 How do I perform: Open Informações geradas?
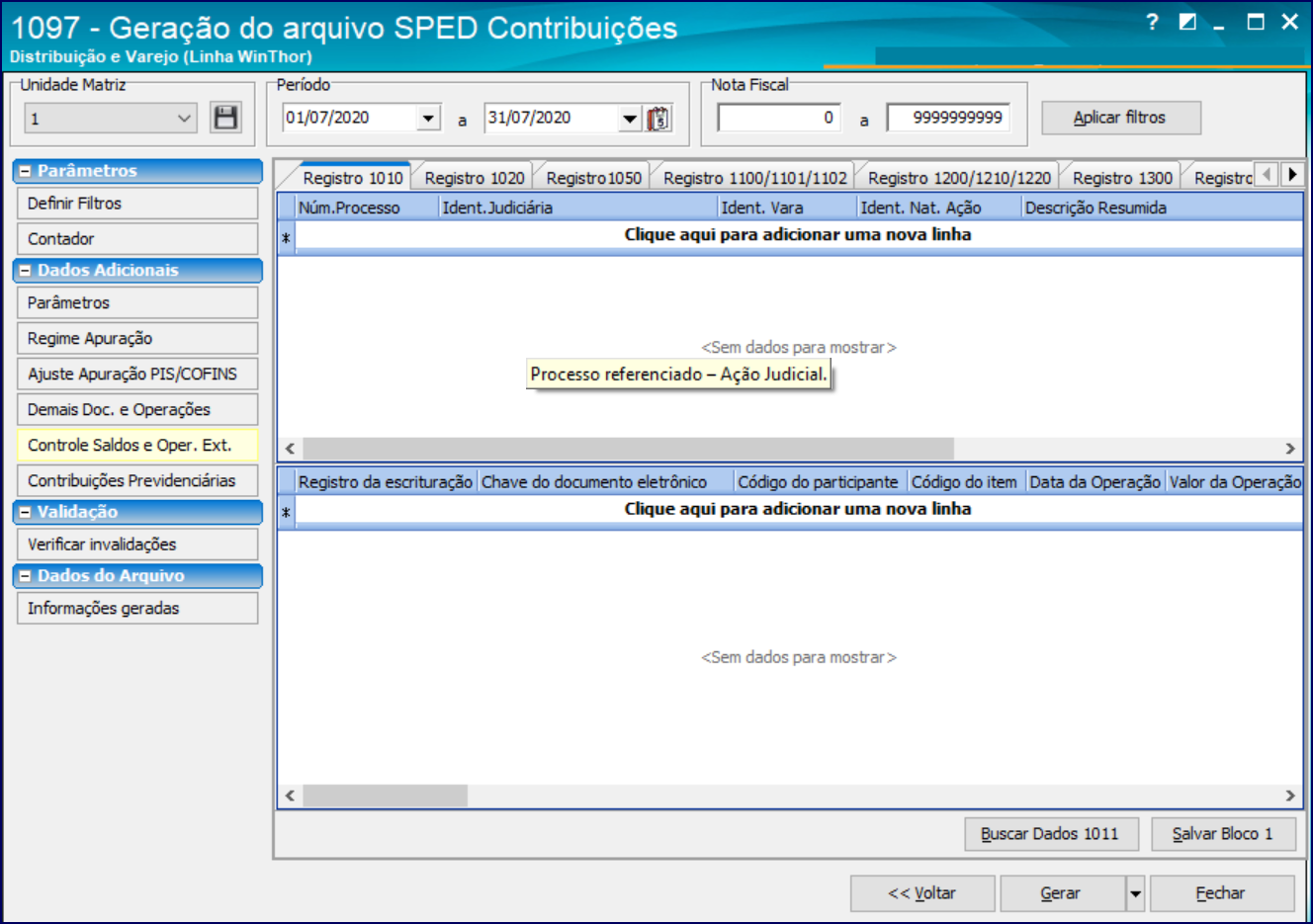point(137,609)
